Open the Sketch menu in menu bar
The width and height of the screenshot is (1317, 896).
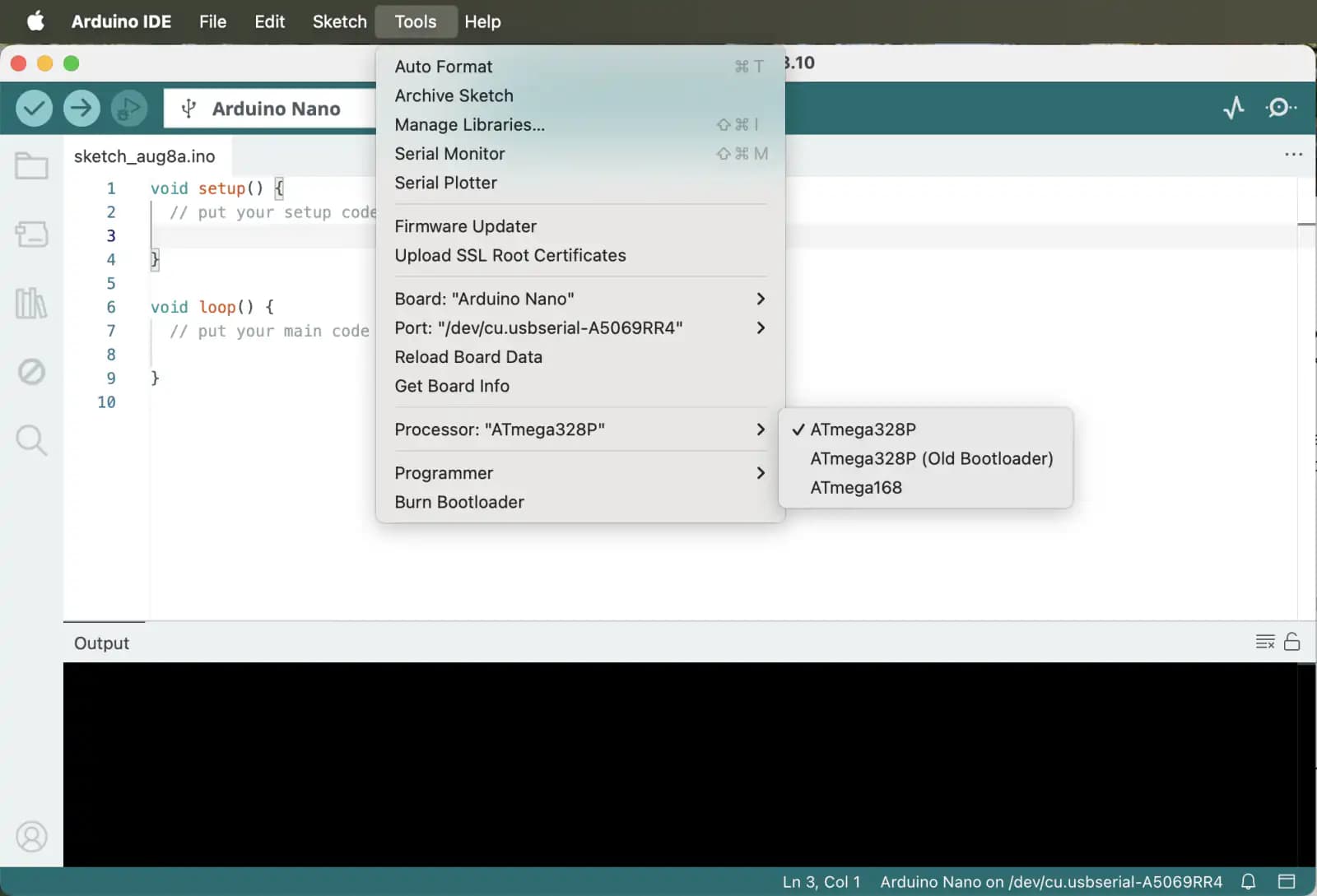pyautogui.click(x=339, y=21)
